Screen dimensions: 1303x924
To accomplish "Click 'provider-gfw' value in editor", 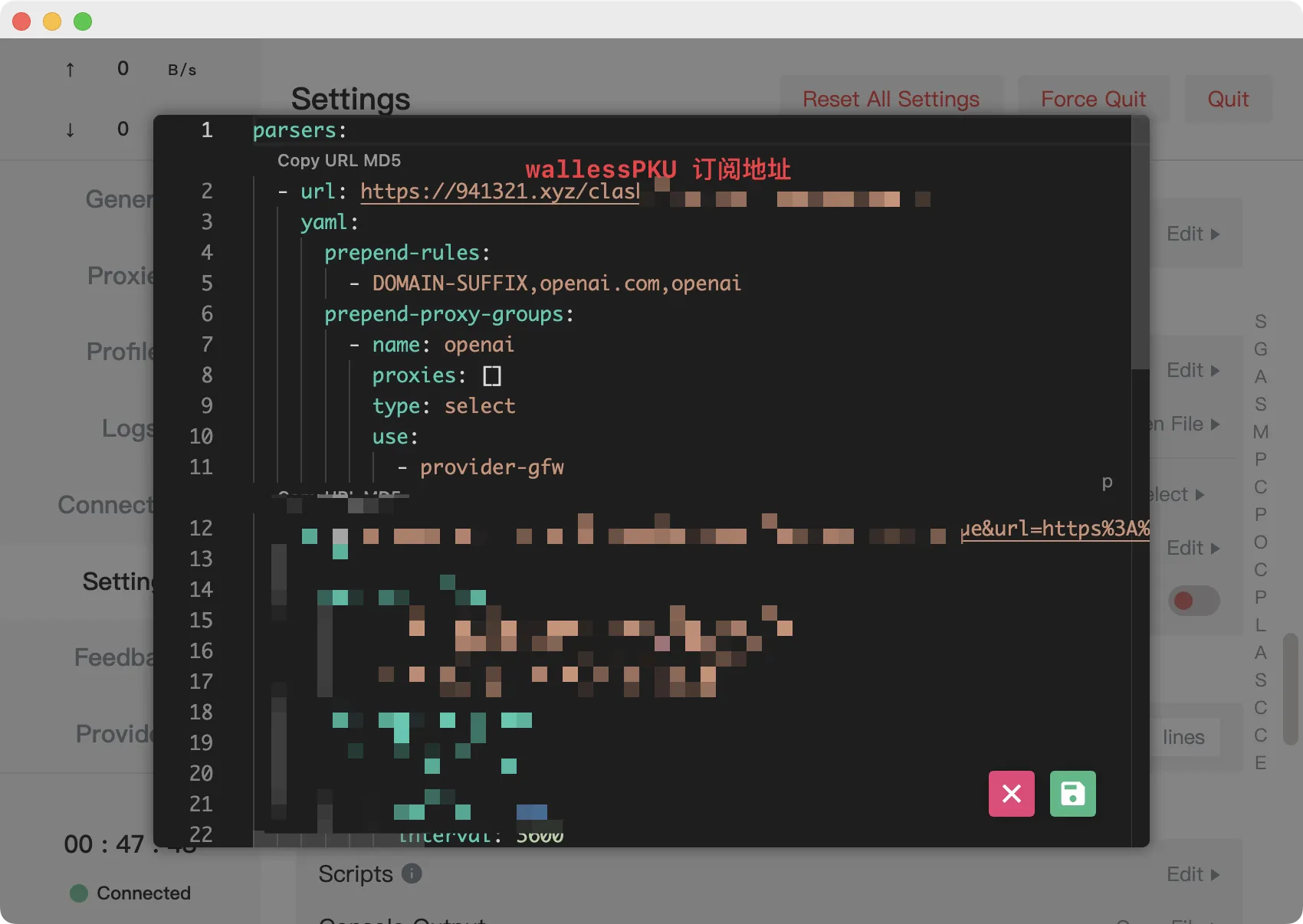I will coord(491,467).
